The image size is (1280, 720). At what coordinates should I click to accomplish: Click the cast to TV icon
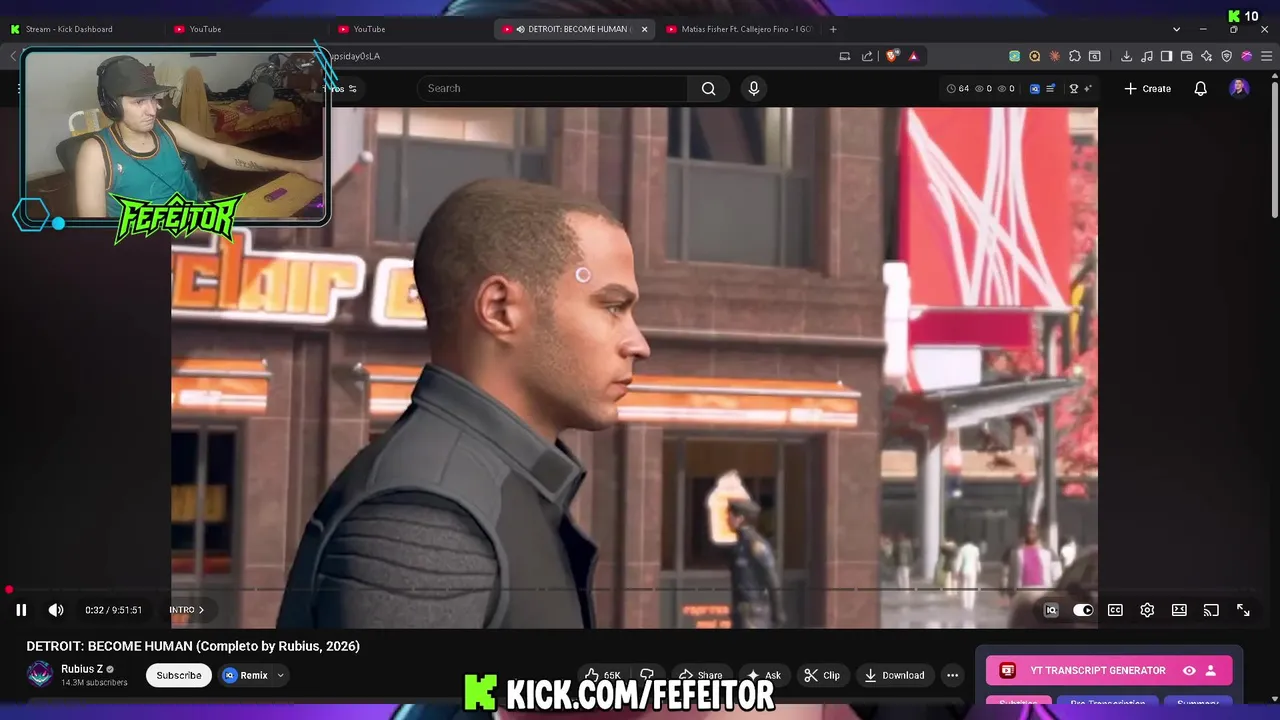pyautogui.click(x=1211, y=610)
